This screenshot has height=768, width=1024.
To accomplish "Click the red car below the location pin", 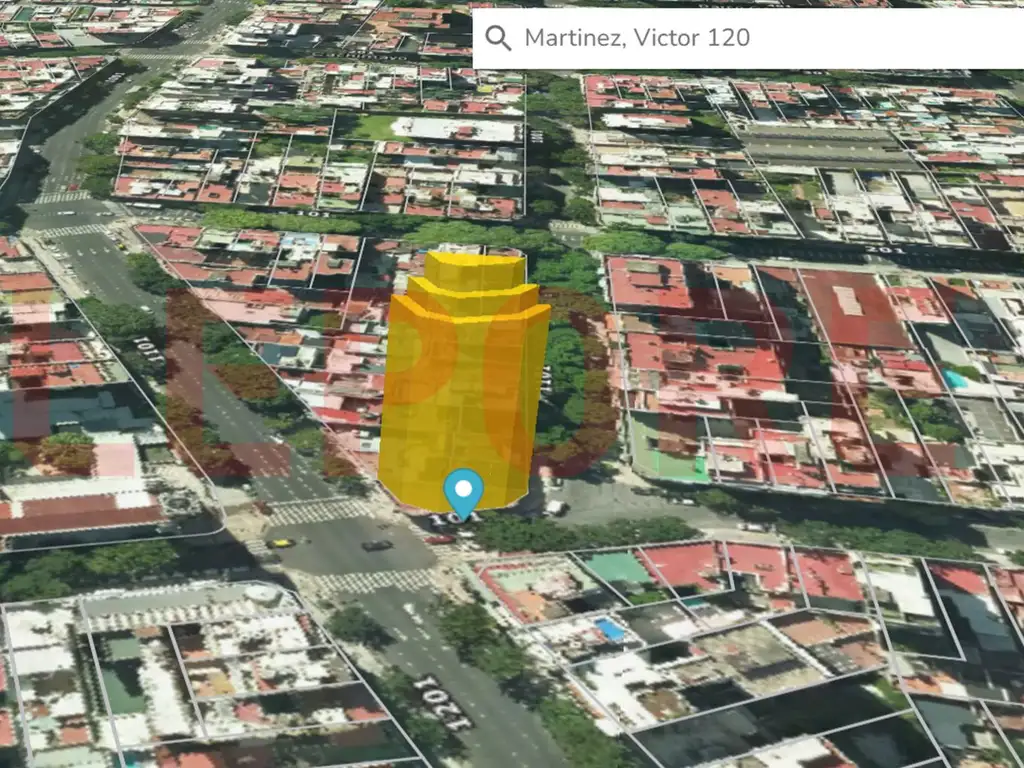I will pos(440,539).
